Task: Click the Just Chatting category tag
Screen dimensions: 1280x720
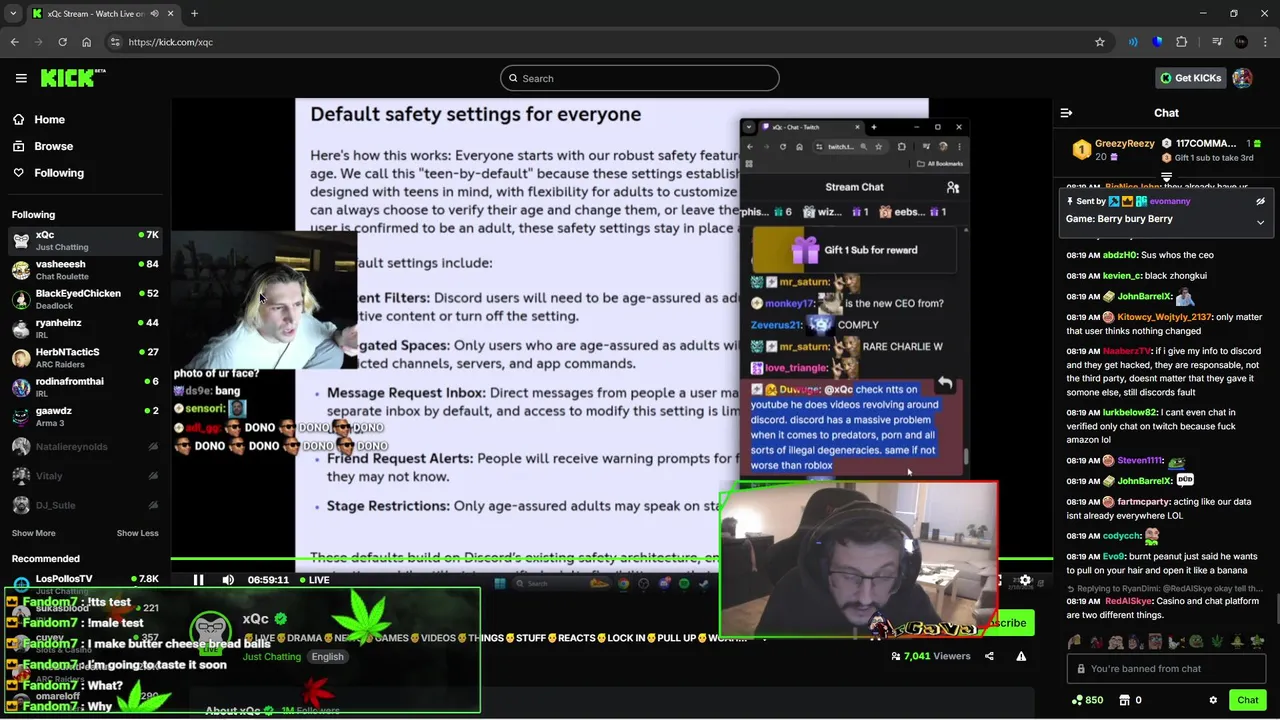Action: tap(272, 657)
